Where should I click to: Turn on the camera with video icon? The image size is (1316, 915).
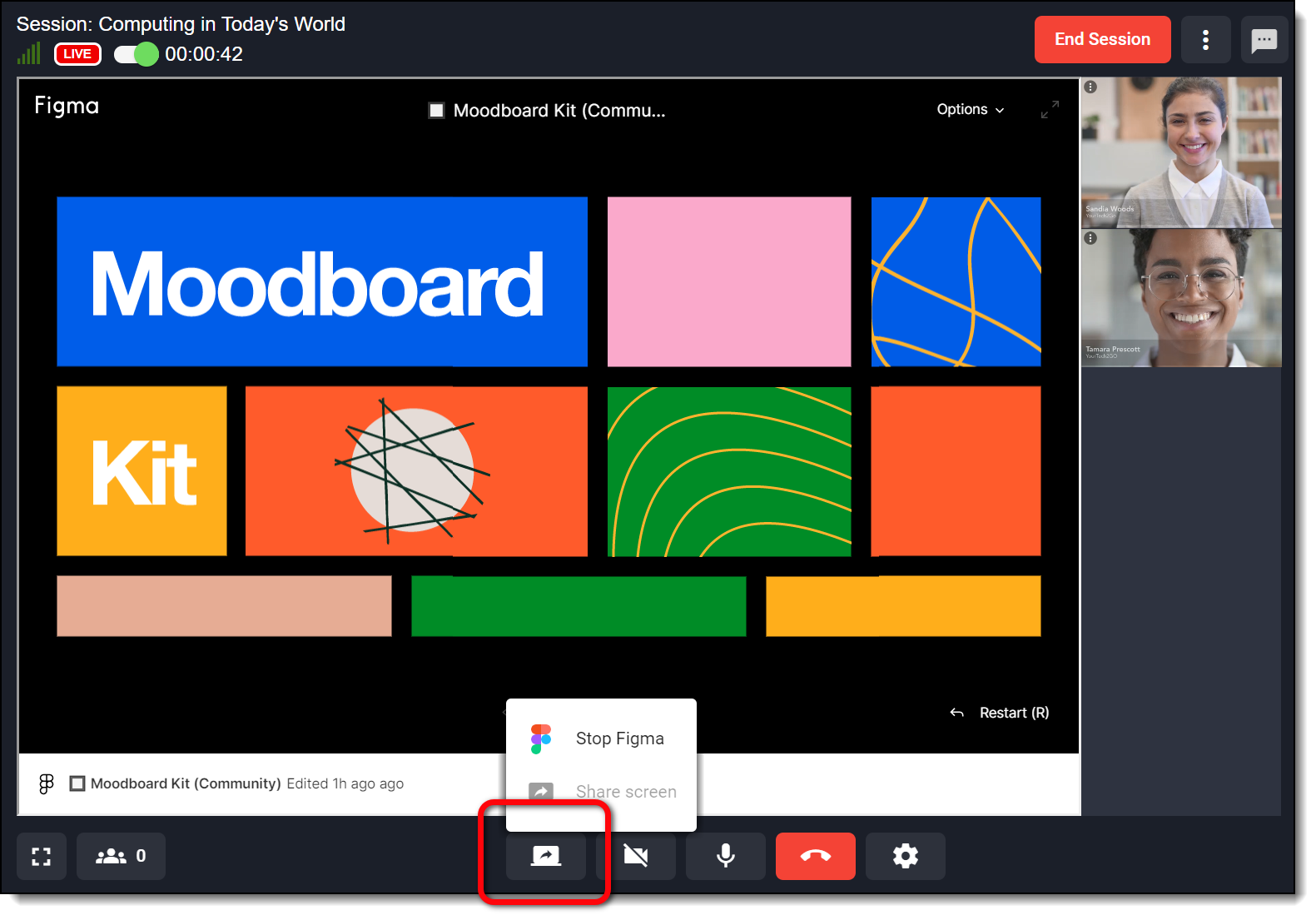[636, 856]
